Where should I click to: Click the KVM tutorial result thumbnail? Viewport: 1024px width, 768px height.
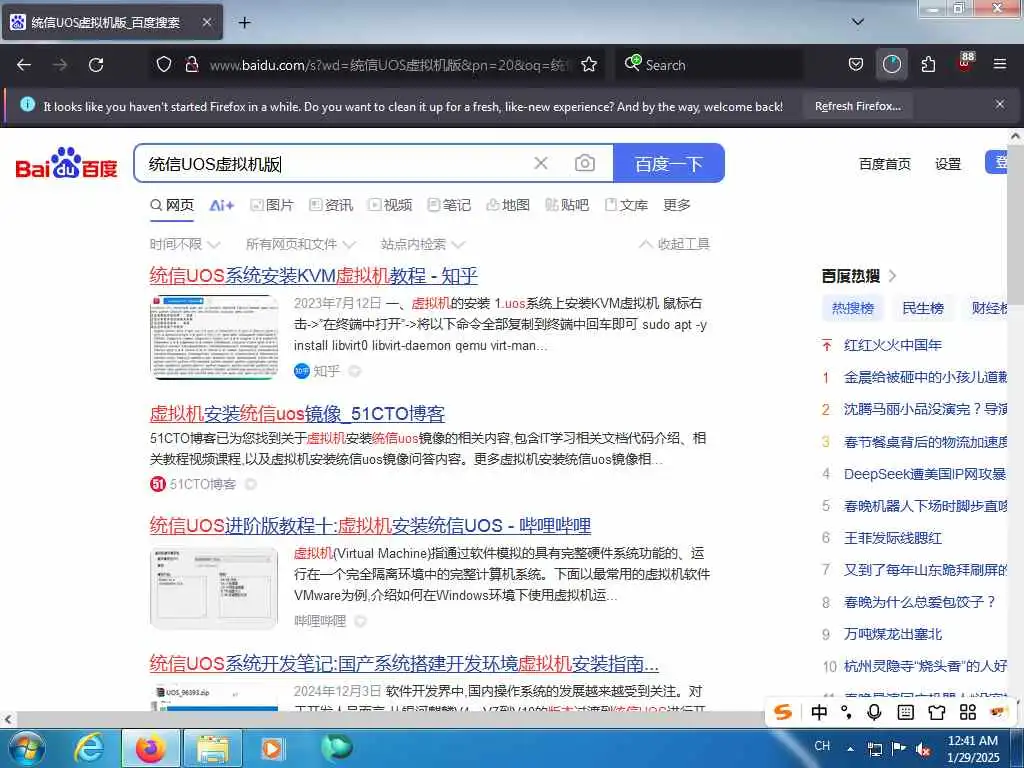click(x=214, y=337)
